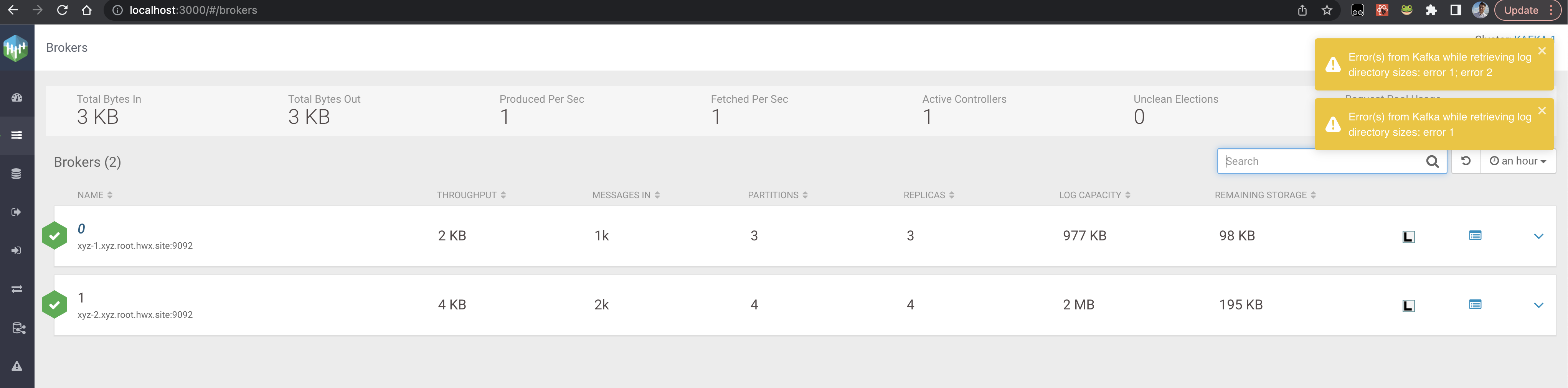Click the black L icon for broker 1
Image resolution: width=1568 pixels, height=388 pixels.
pyautogui.click(x=1408, y=305)
